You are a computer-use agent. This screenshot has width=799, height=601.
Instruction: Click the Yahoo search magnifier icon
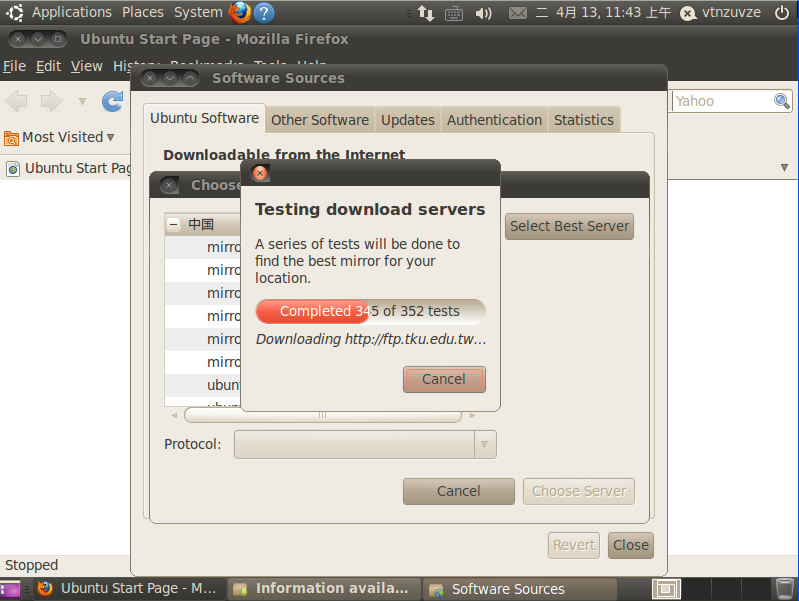pyautogui.click(x=781, y=101)
